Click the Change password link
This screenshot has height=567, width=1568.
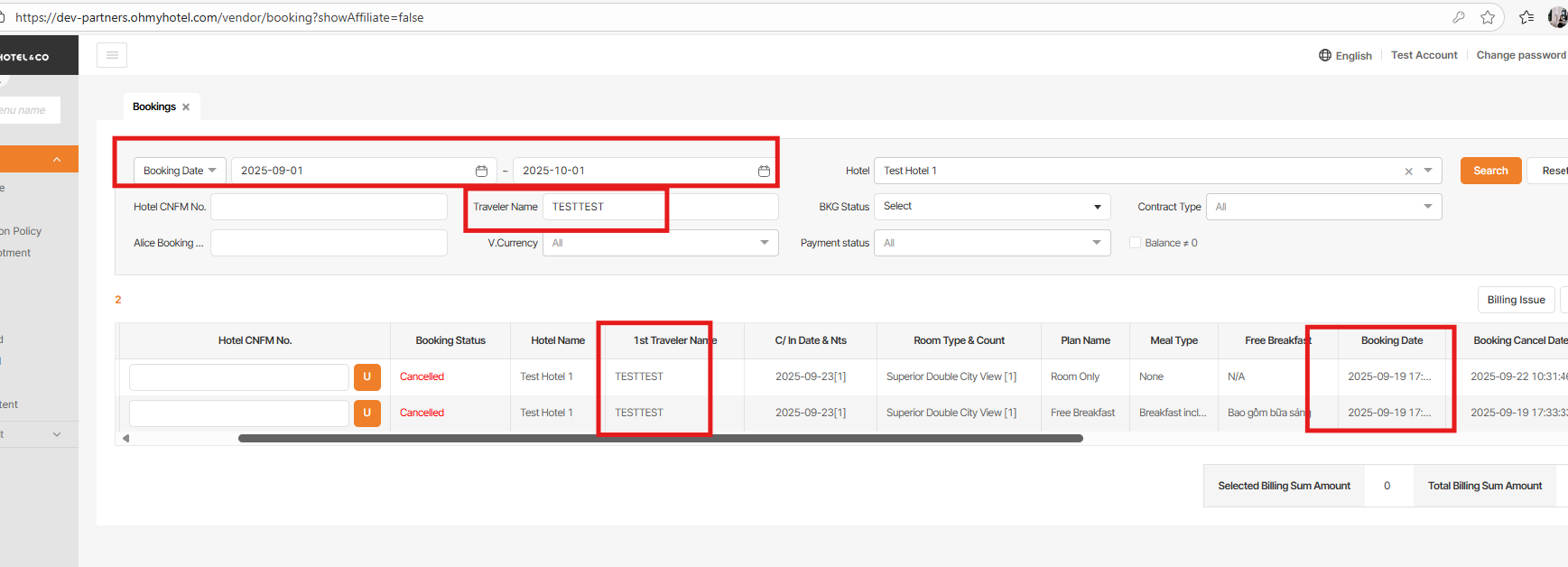(1521, 55)
